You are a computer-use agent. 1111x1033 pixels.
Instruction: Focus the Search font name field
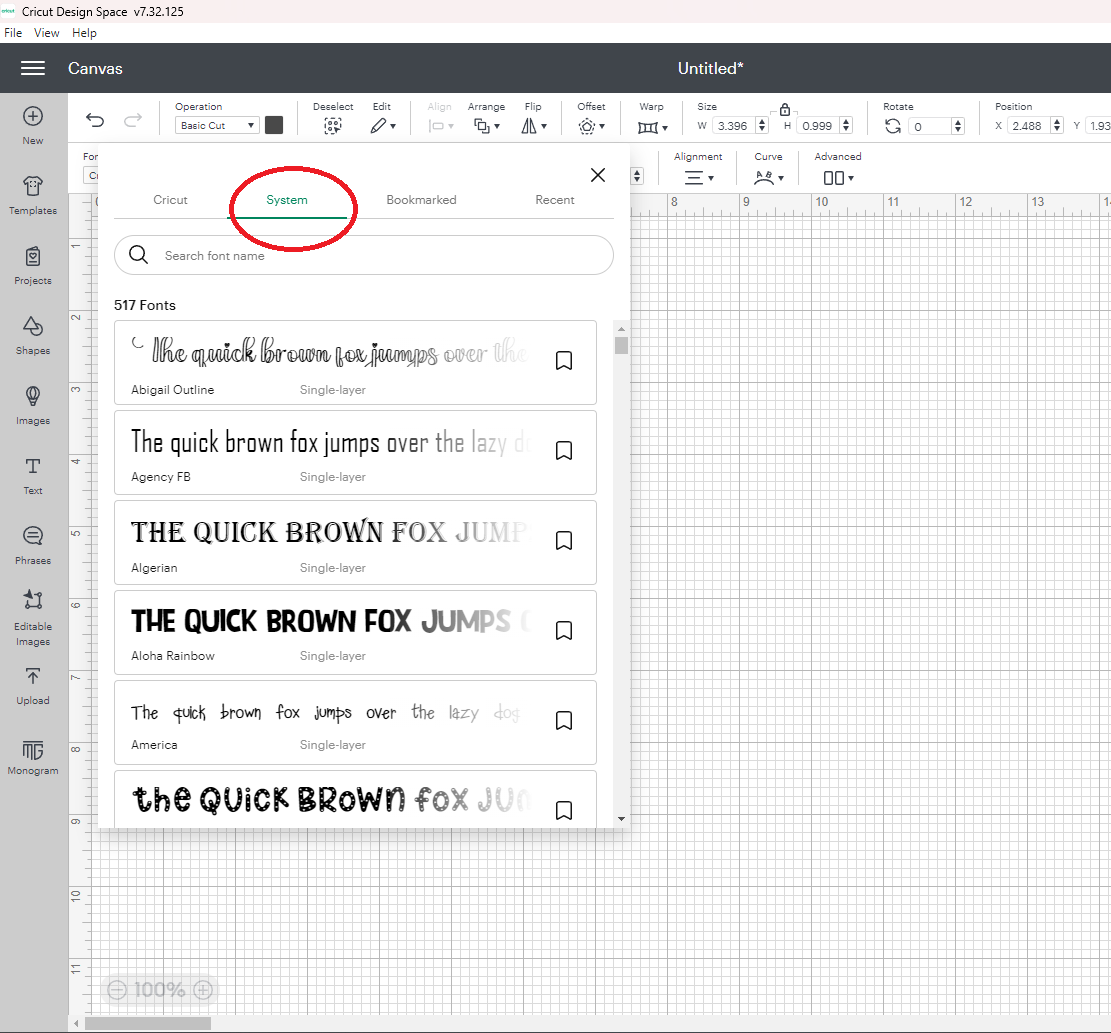coord(363,255)
